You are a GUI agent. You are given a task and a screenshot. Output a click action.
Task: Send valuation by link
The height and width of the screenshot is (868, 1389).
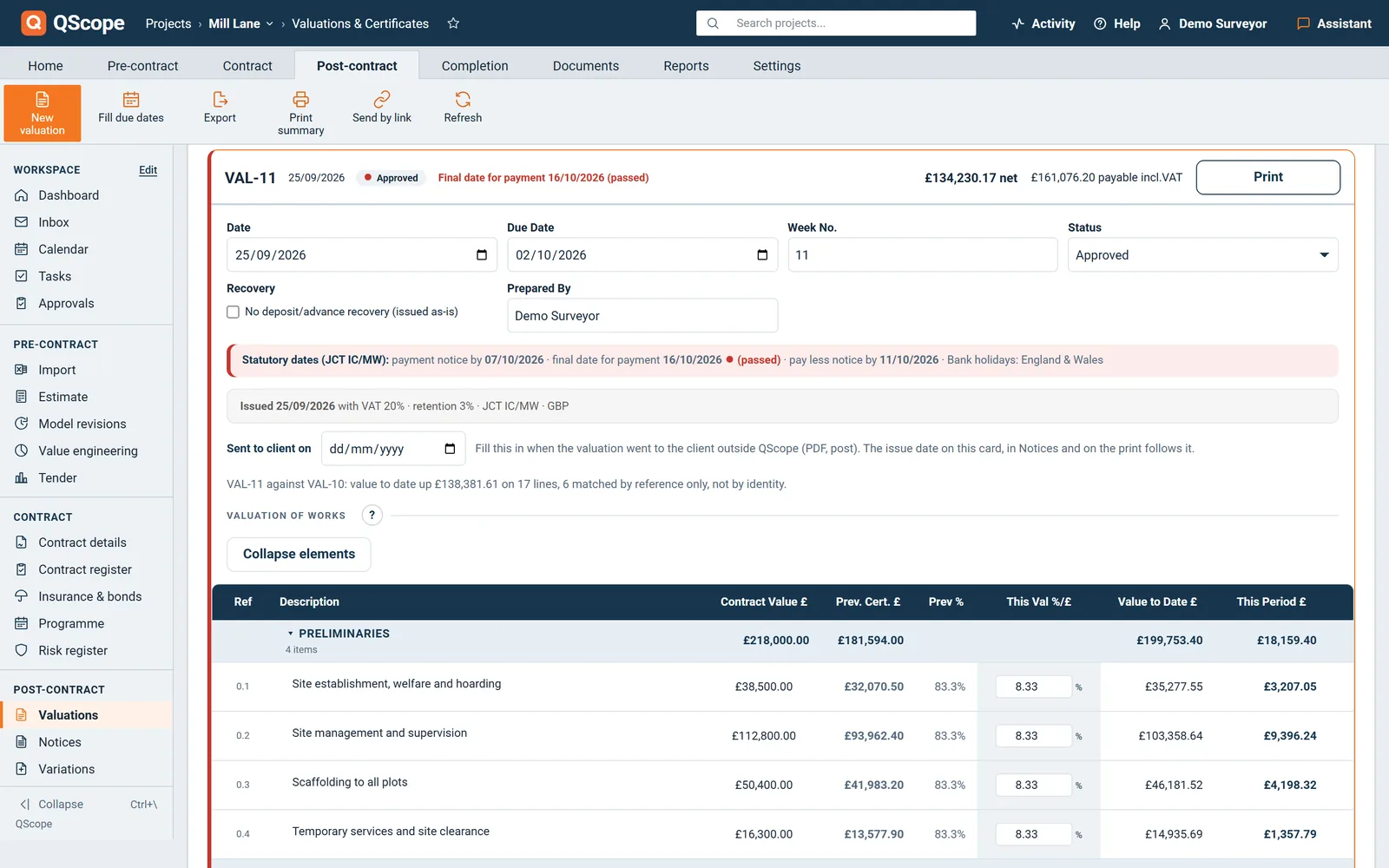click(x=382, y=108)
